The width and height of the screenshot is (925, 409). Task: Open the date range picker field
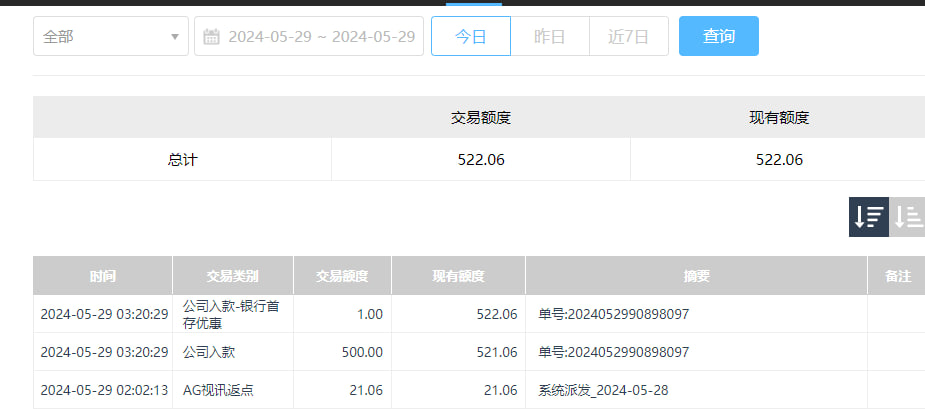click(320, 37)
